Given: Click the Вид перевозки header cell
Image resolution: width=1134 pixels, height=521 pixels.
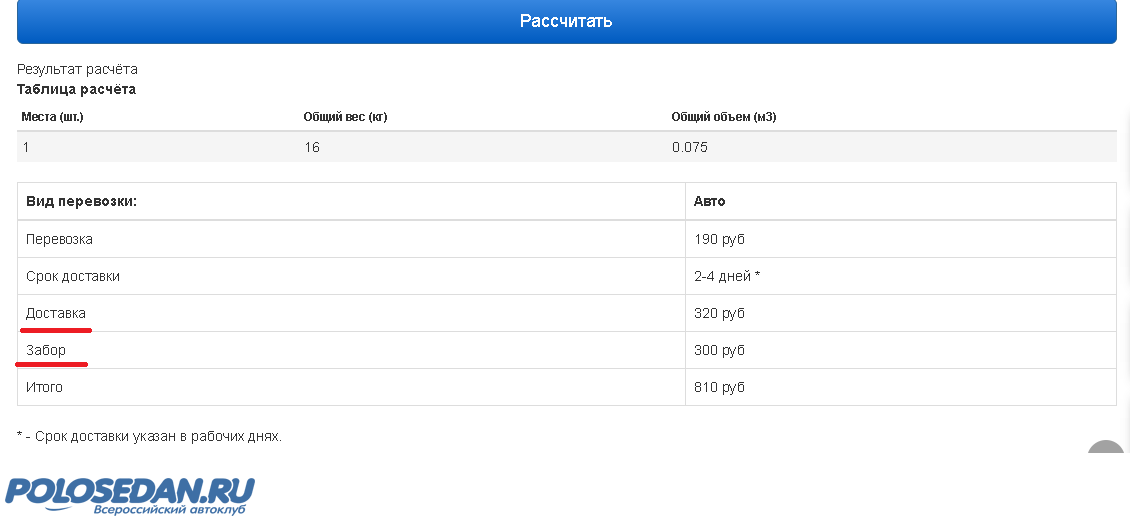Looking at the screenshot, I should coord(81,201).
